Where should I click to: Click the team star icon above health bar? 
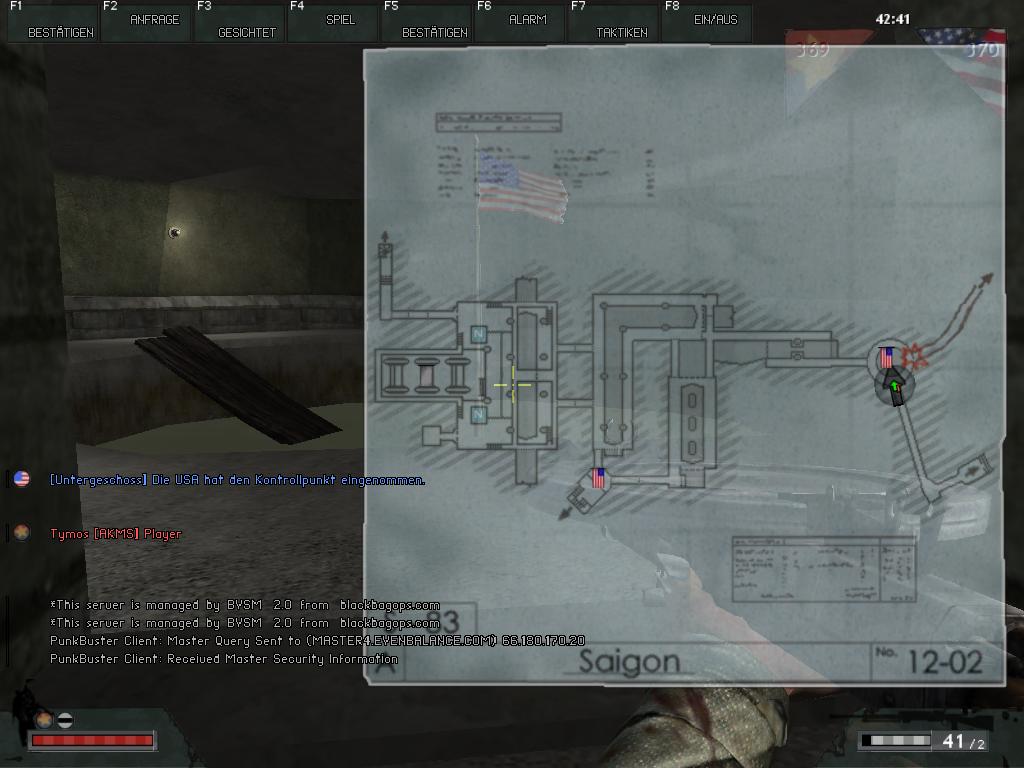pos(44,720)
